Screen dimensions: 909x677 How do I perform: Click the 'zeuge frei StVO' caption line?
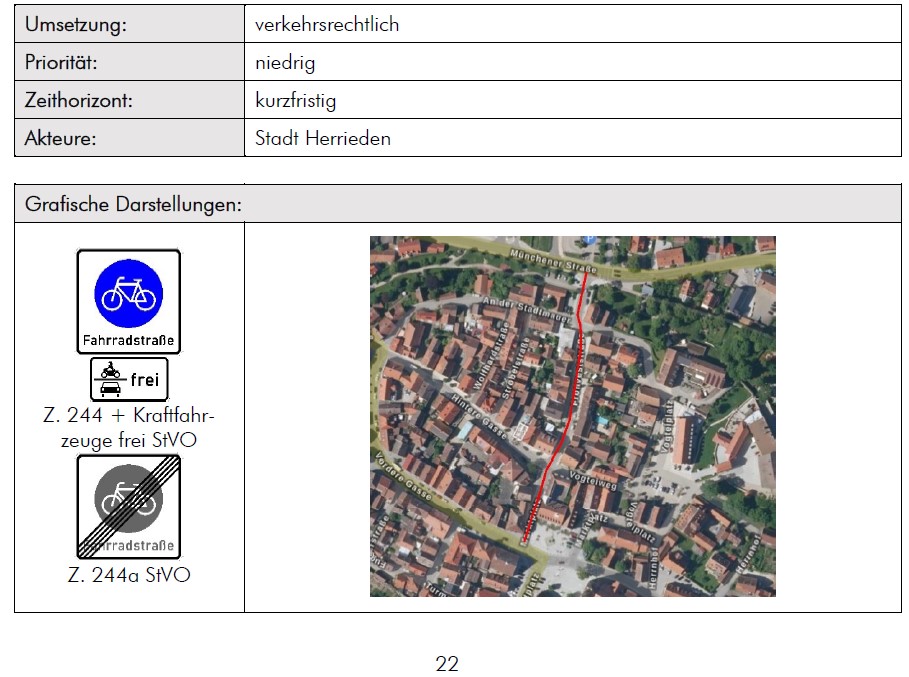(x=129, y=440)
